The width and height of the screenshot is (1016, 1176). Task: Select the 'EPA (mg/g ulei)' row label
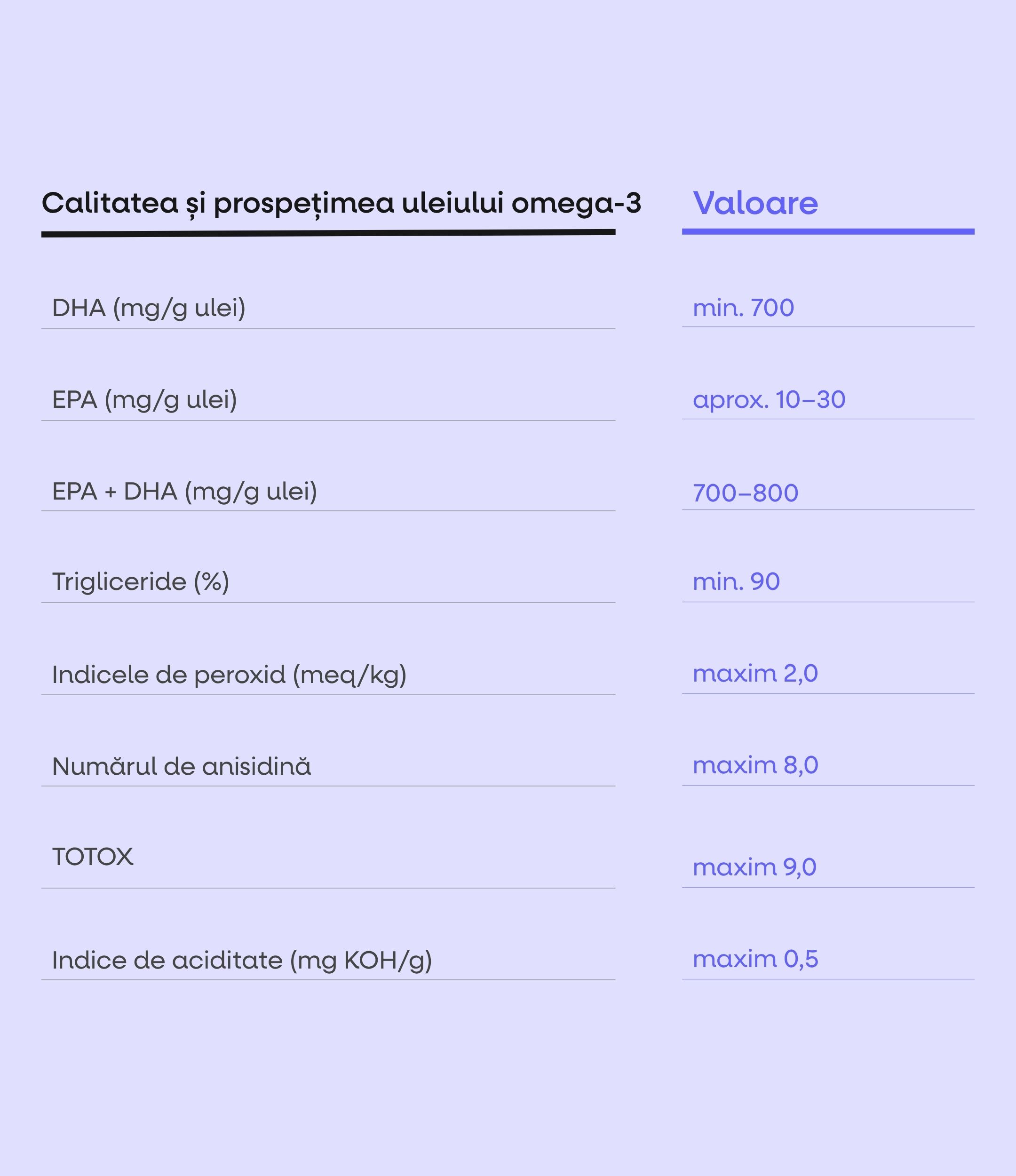(145, 399)
